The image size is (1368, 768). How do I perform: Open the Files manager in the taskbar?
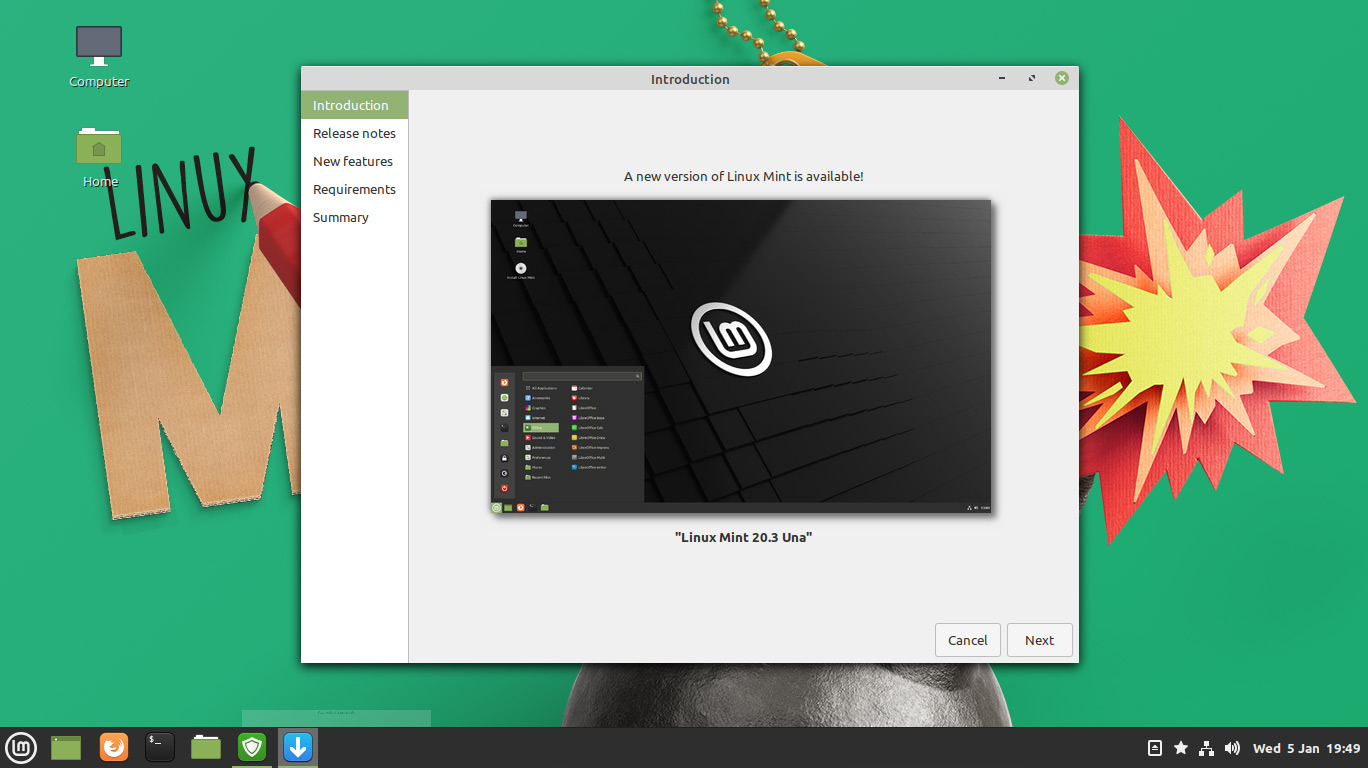click(206, 747)
